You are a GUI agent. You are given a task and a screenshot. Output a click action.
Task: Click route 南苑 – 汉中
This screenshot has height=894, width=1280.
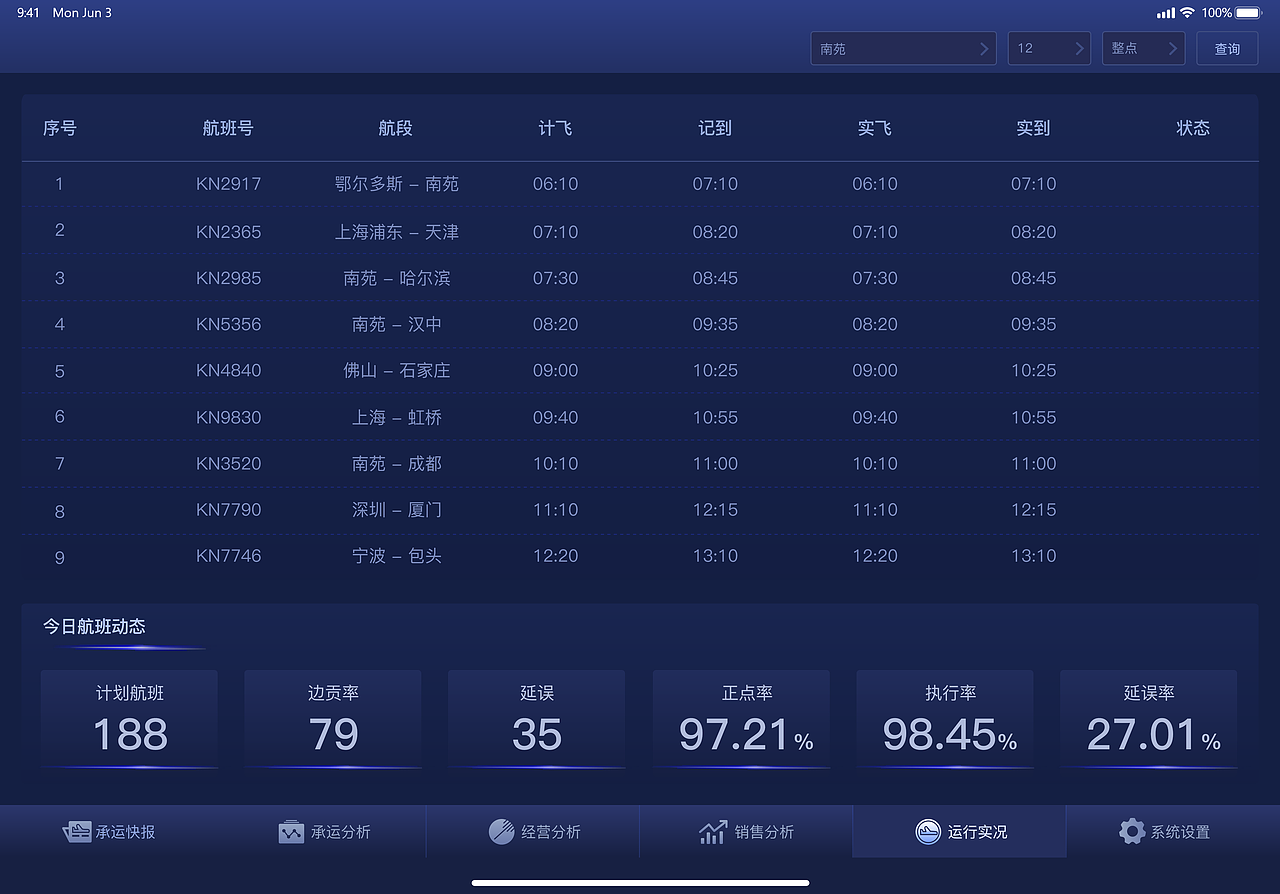pos(397,324)
